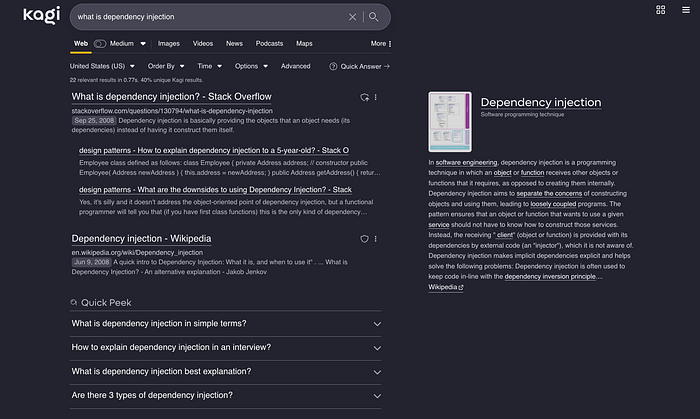Click the 'Jun 9, 2008' date tag
Viewport: 700px width, 419px height.
click(x=92, y=262)
